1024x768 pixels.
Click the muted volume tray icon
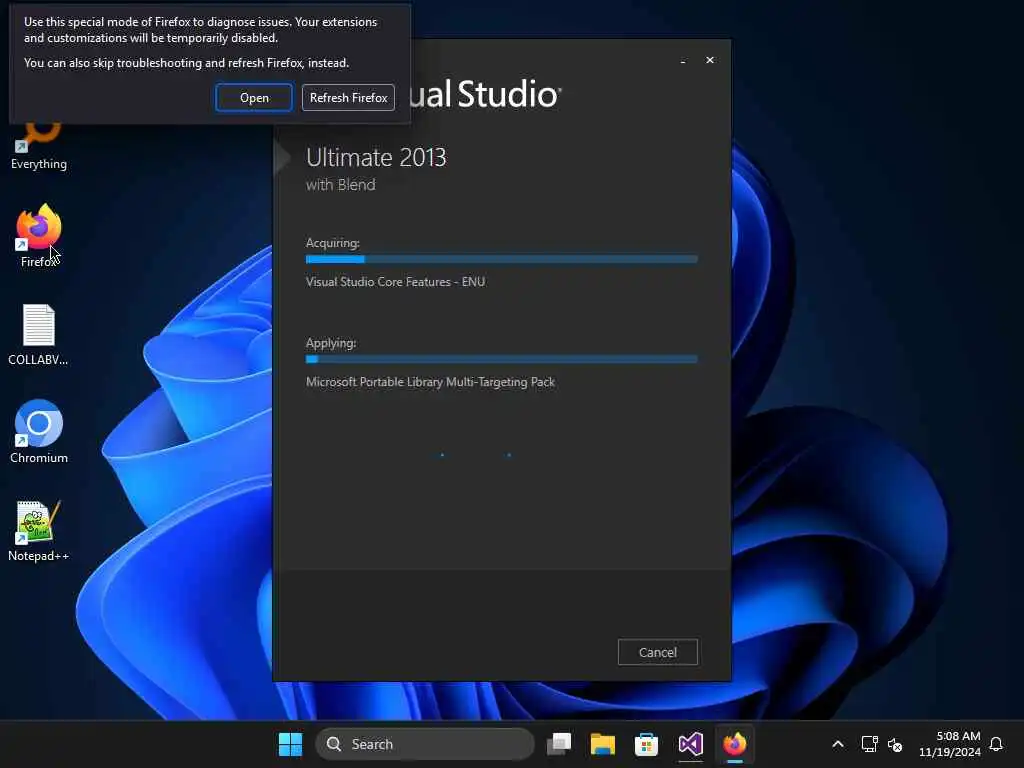[x=895, y=744]
